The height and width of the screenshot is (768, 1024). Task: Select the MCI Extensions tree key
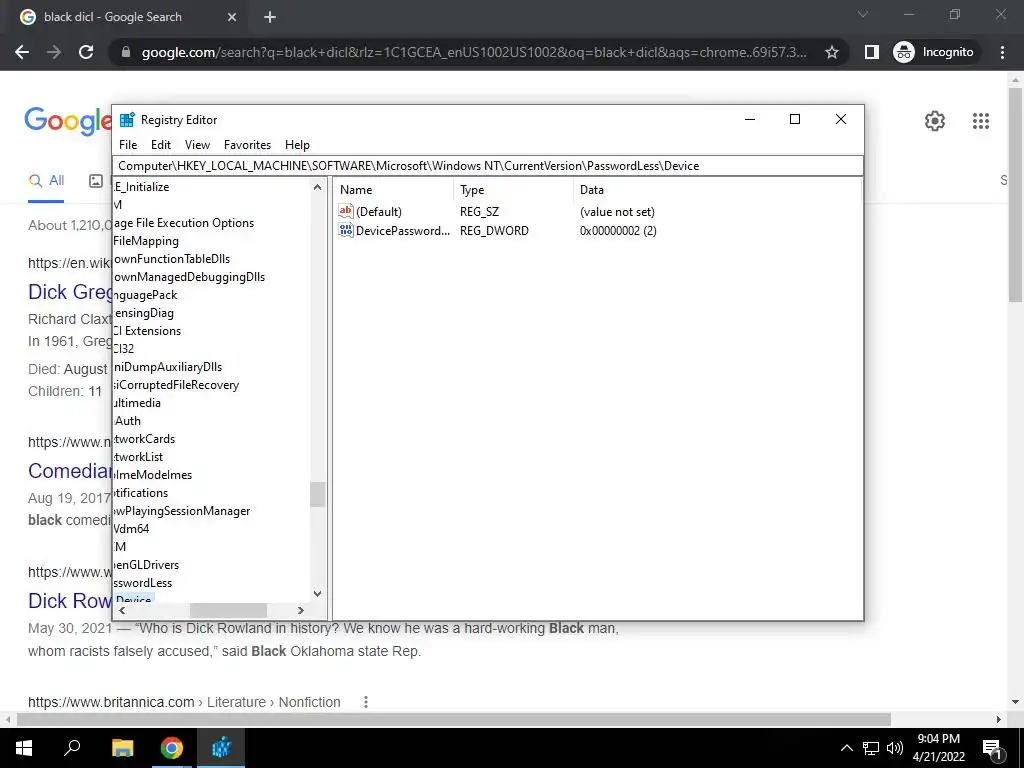148,331
